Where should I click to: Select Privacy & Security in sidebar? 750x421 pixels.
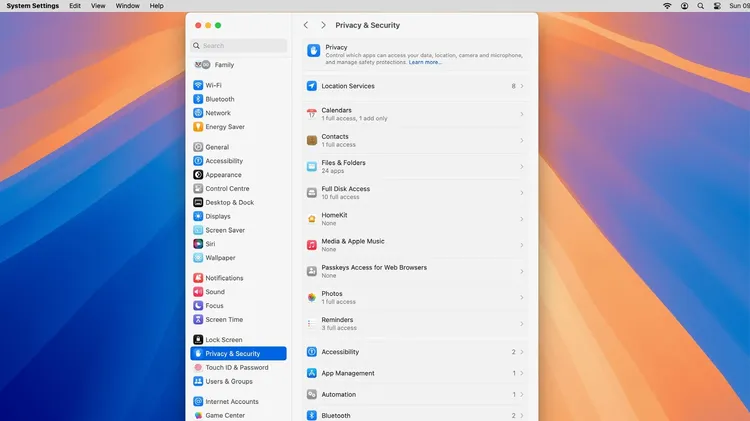click(238, 354)
